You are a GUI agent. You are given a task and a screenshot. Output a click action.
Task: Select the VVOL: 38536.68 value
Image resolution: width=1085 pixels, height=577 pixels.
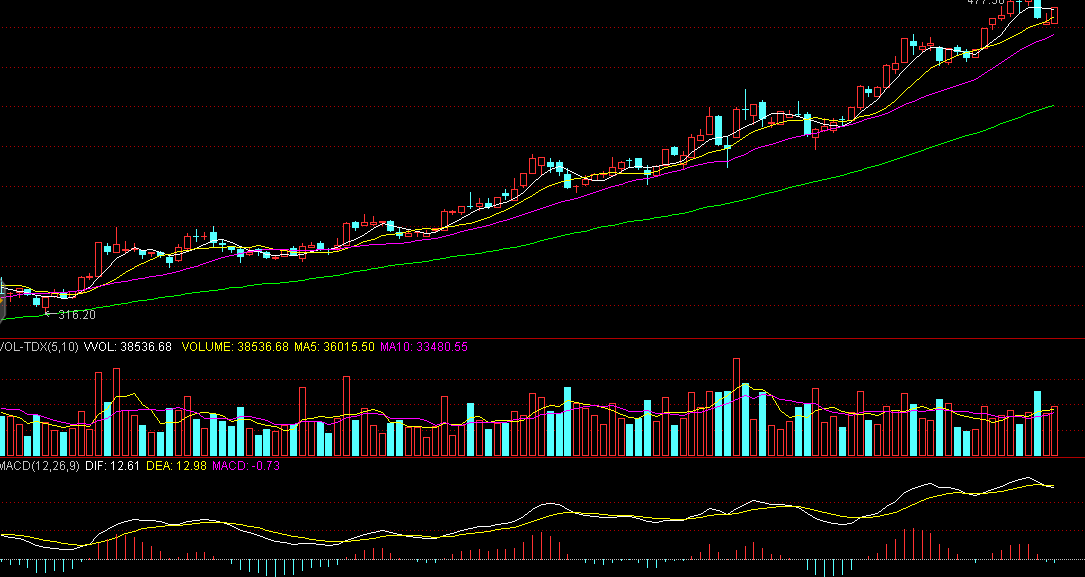(128, 347)
